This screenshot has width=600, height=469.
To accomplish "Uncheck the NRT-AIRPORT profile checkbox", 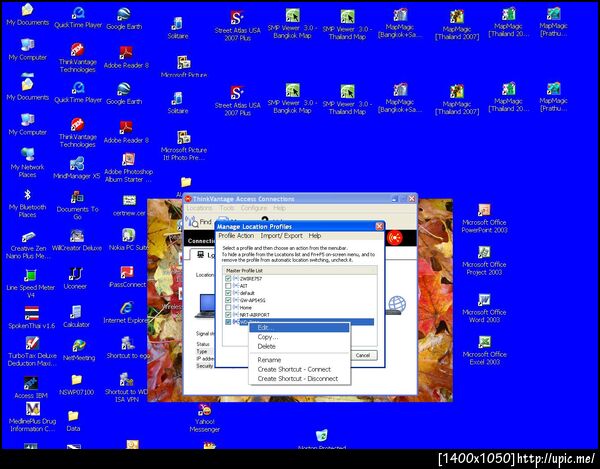I will coord(228,315).
